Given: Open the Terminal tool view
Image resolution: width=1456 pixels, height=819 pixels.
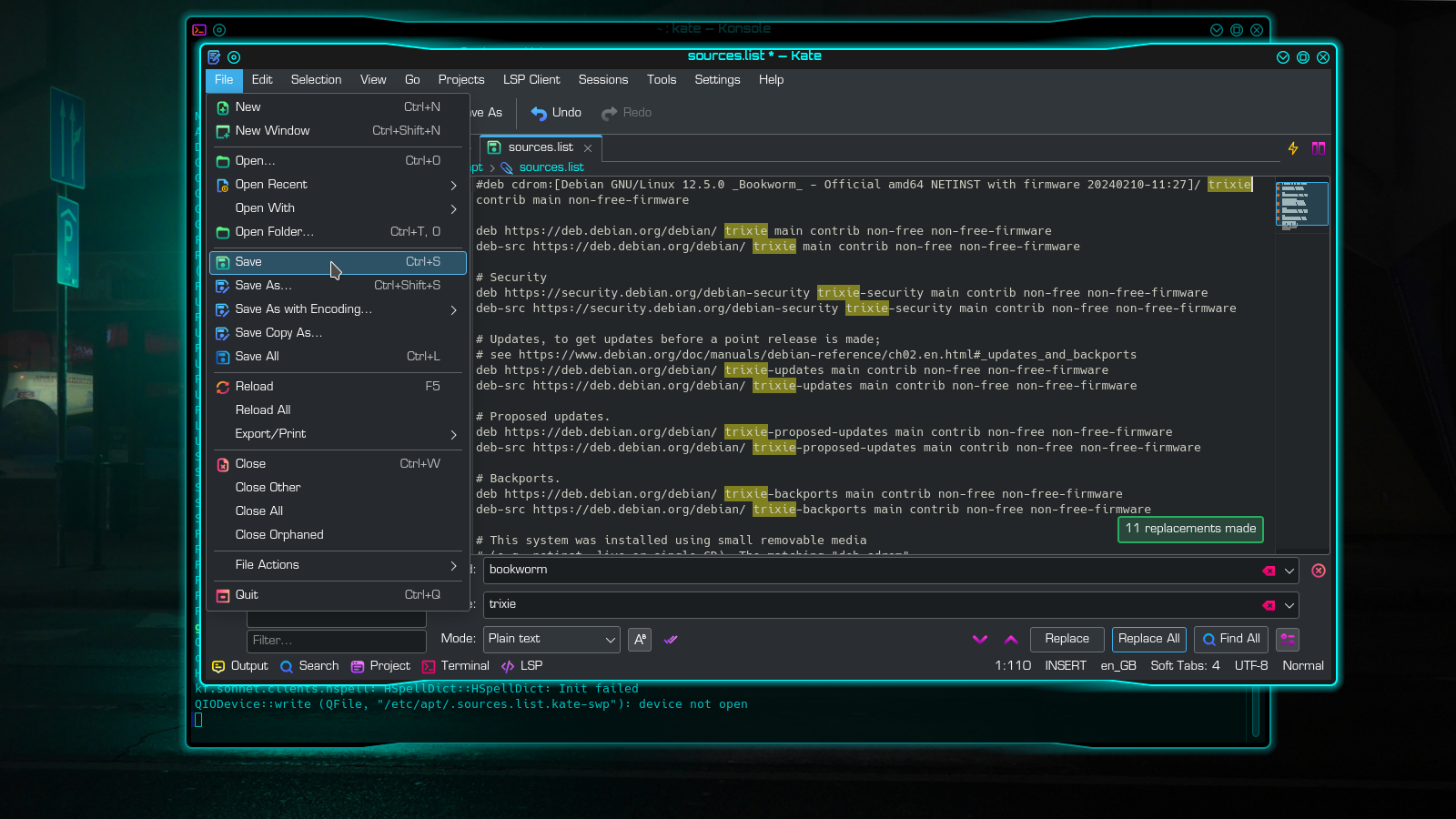Looking at the screenshot, I should (456, 666).
